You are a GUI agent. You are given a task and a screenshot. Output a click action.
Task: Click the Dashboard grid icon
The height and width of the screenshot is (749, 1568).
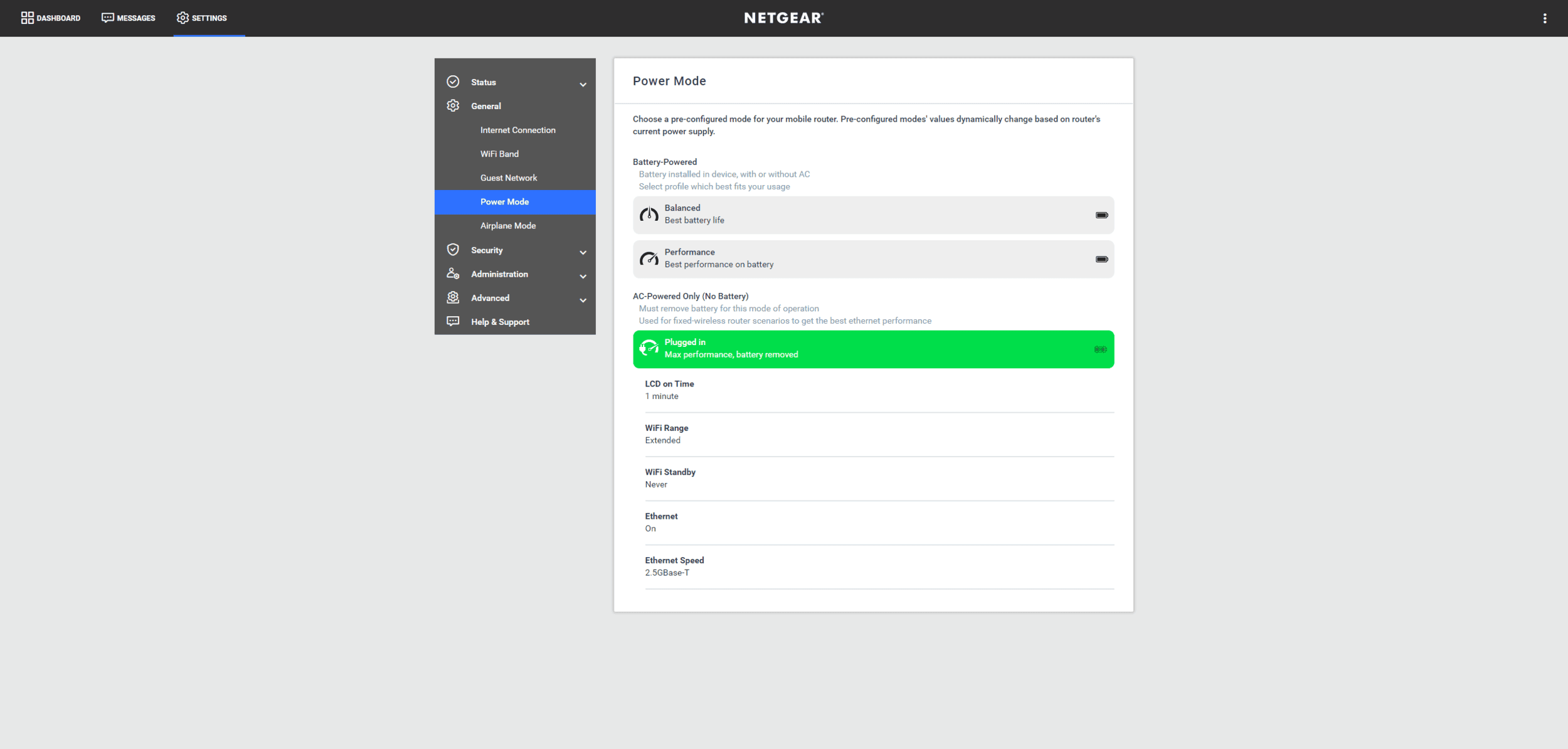click(27, 18)
